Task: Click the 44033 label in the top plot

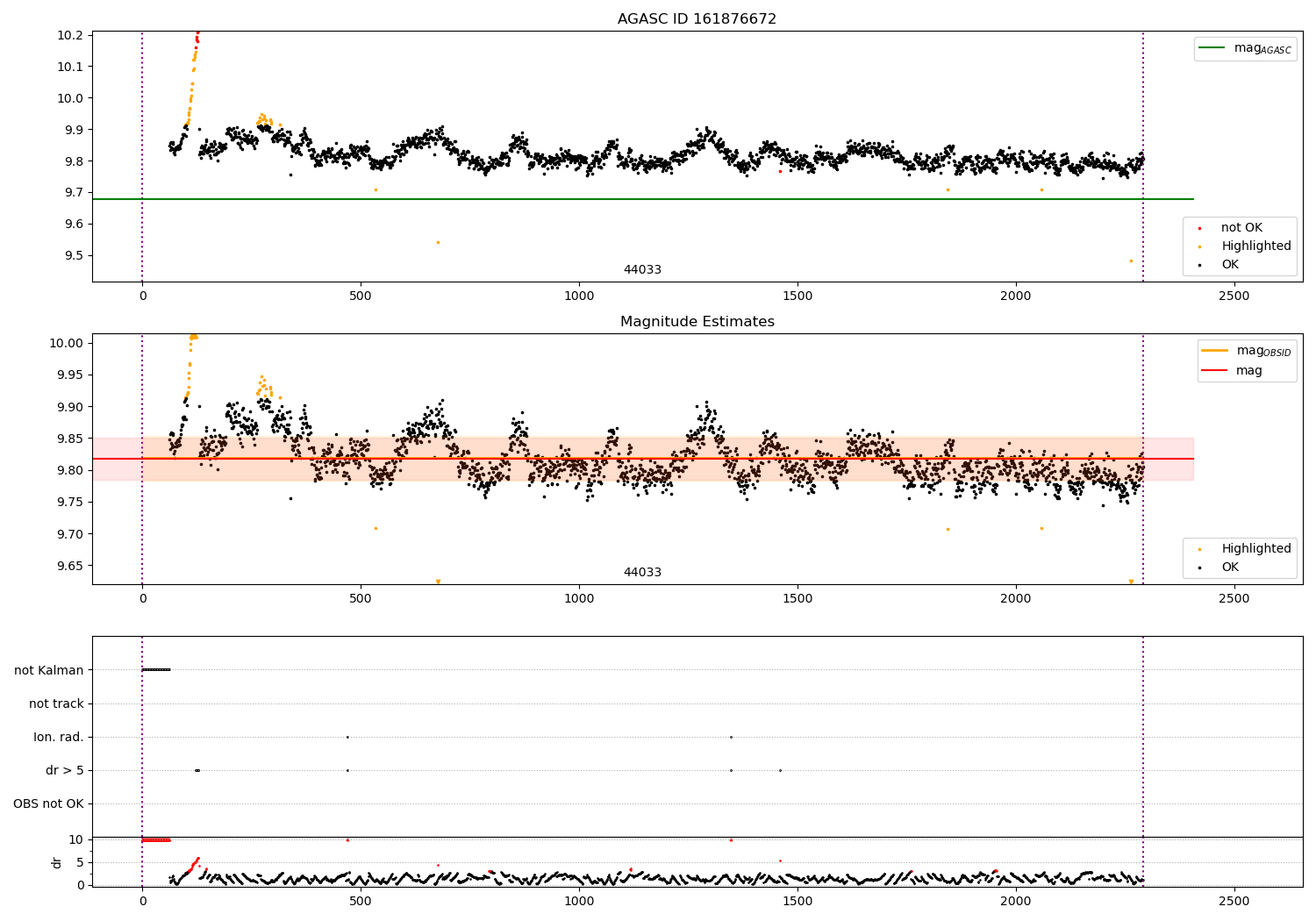Action: pos(642,270)
